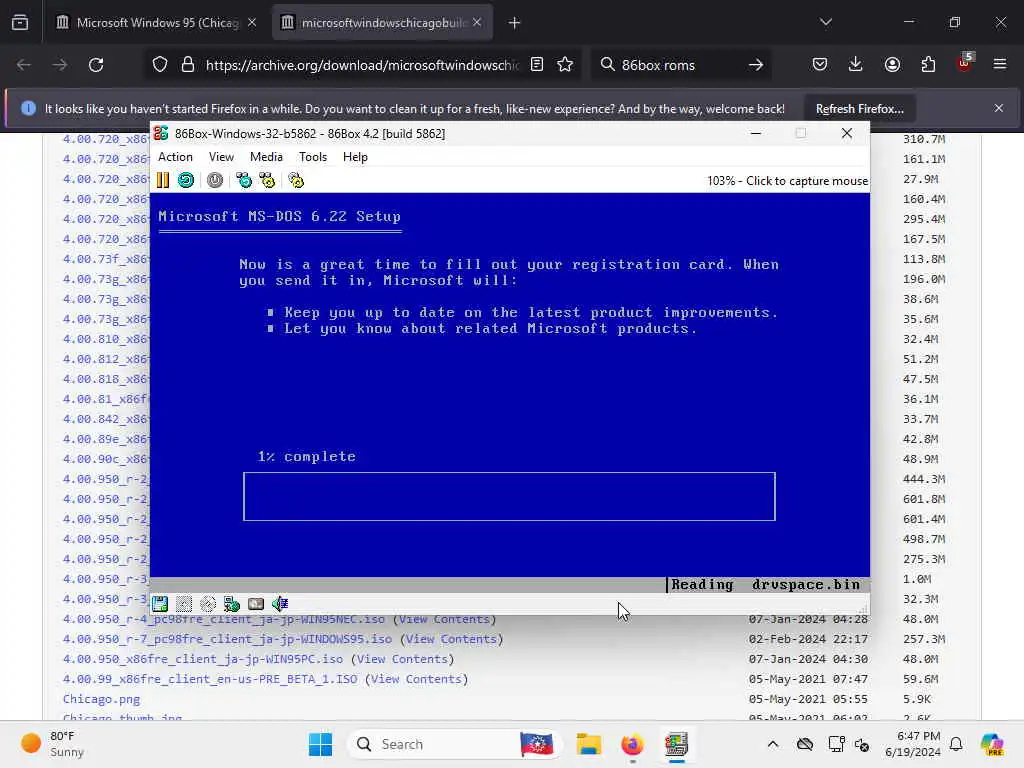The image size is (1024, 768).
Task: Click the archive.org URL address field
Action: [362, 65]
